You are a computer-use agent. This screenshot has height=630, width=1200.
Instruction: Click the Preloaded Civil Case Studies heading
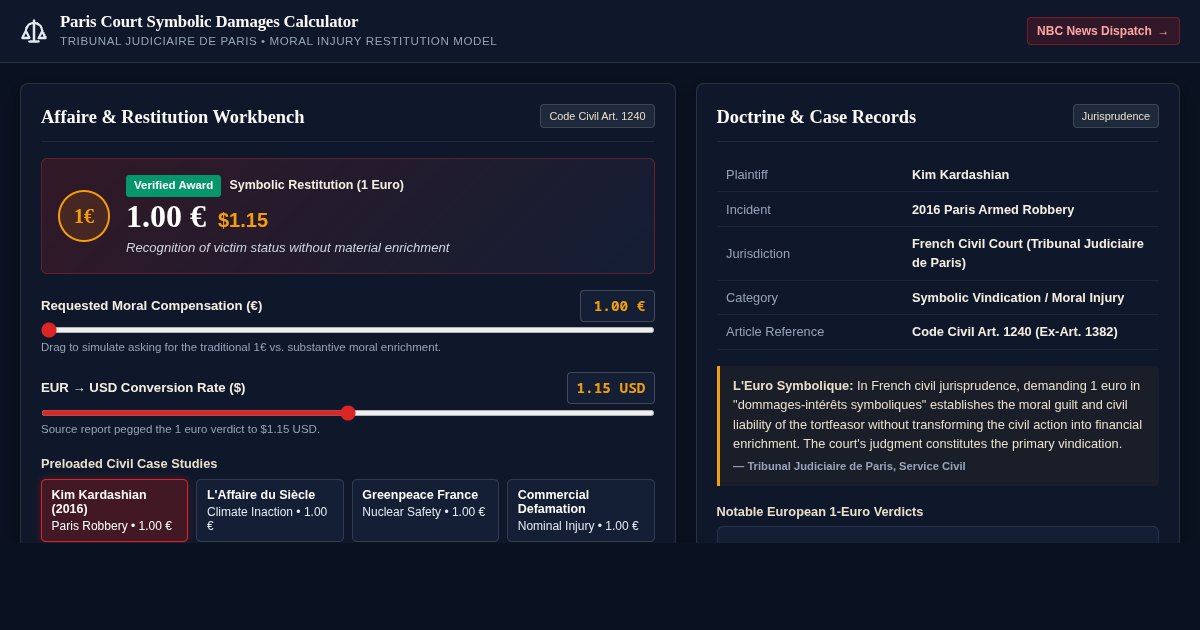(x=129, y=463)
